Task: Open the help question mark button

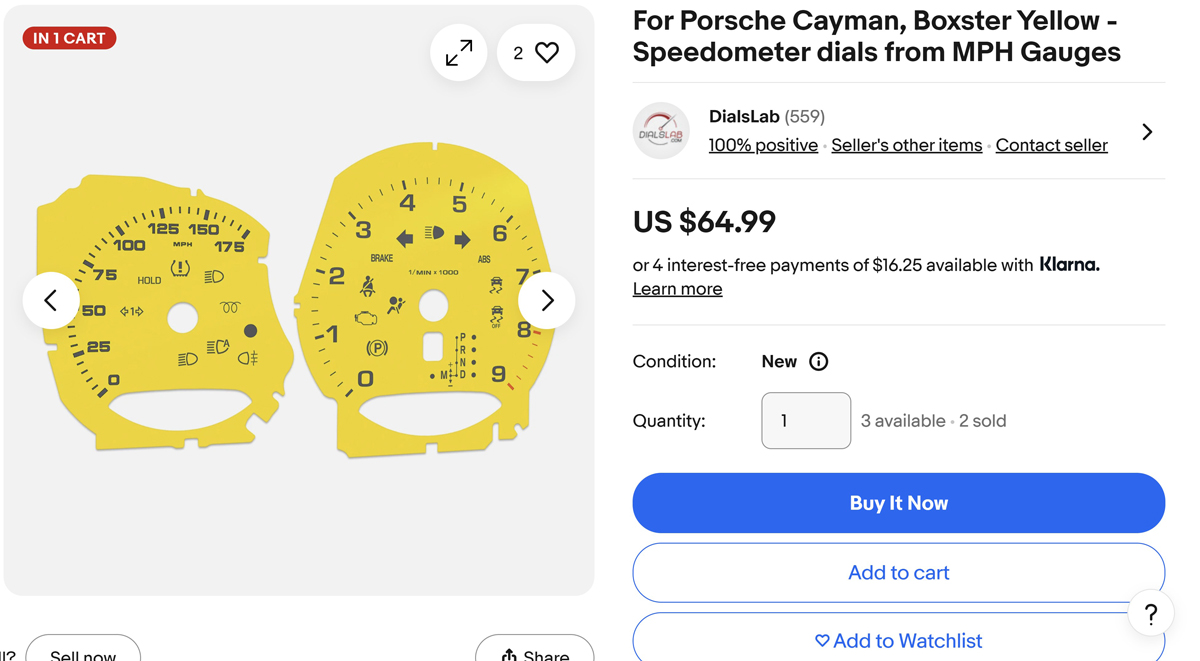Action: pos(1150,614)
